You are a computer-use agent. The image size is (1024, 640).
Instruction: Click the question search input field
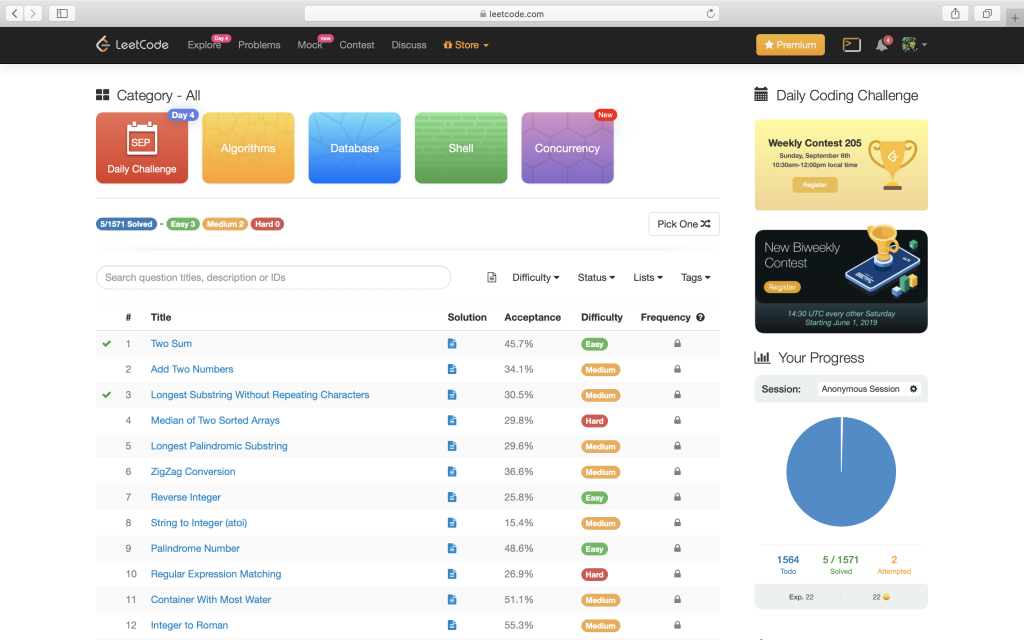pos(274,278)
